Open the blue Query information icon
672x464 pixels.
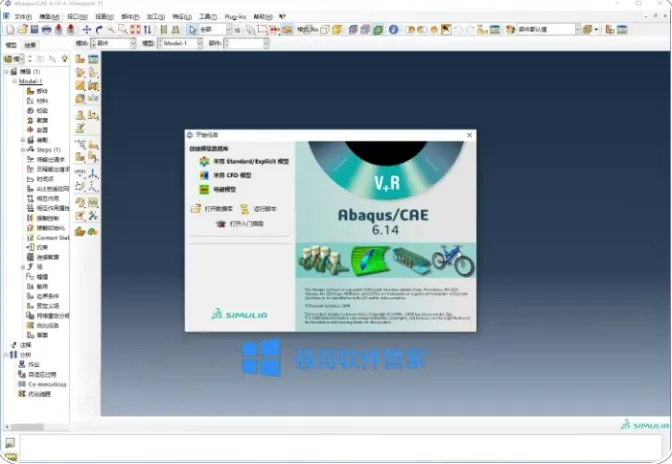(393, 30)
